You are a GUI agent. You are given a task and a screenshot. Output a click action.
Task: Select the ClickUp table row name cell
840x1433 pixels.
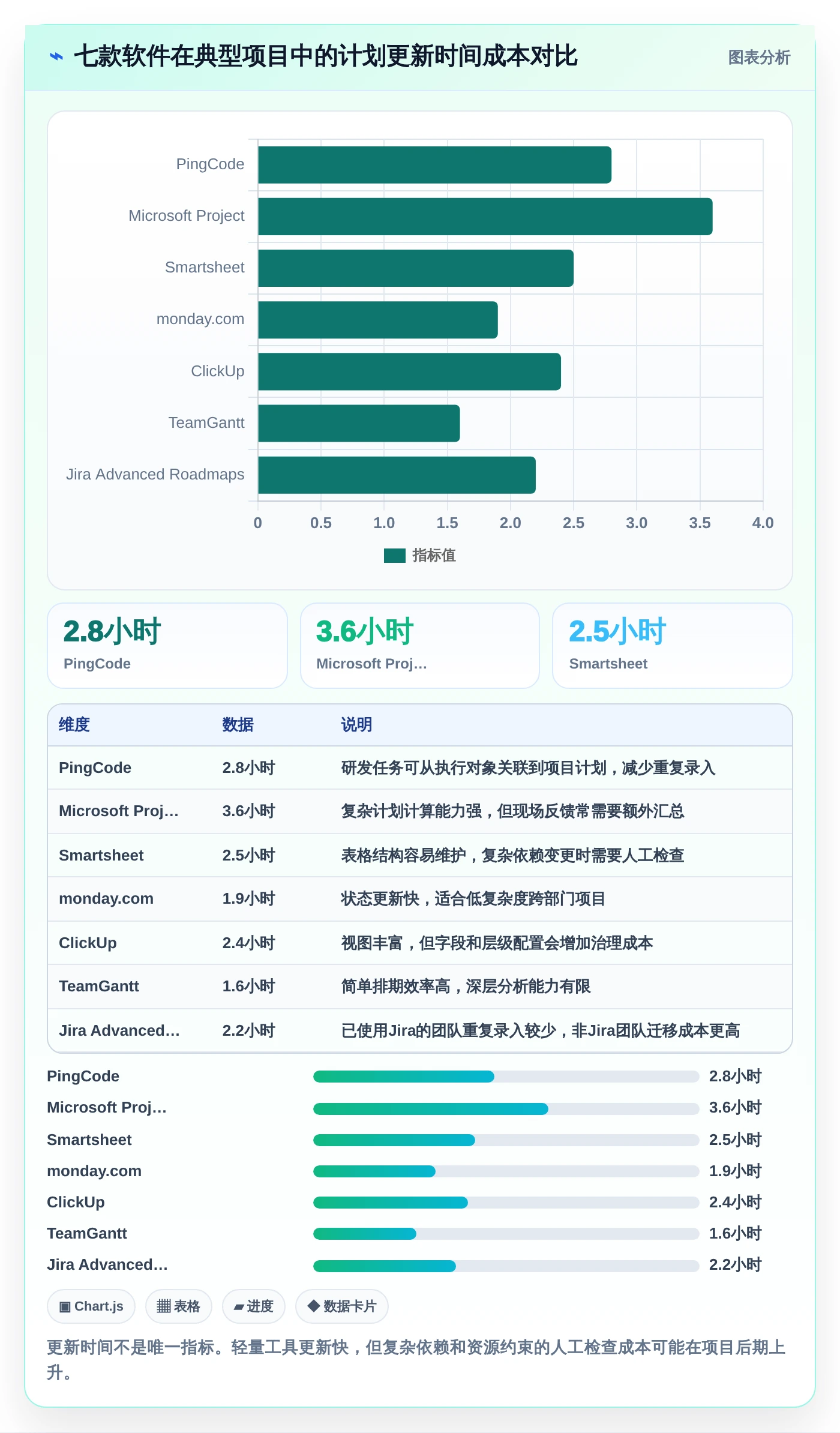(x=88, y=943)
